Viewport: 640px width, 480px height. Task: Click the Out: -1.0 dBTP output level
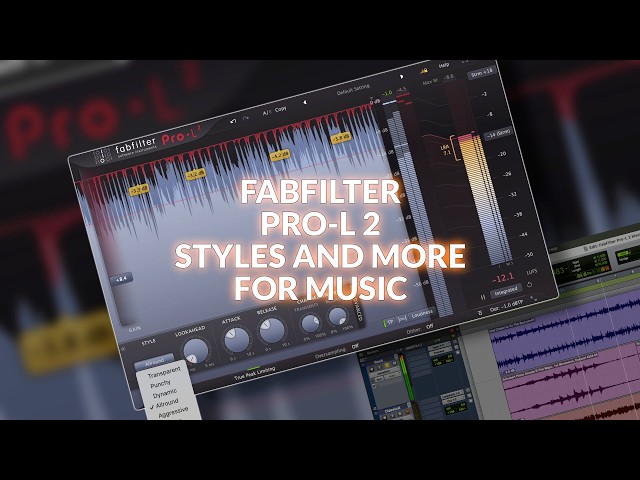507,306
